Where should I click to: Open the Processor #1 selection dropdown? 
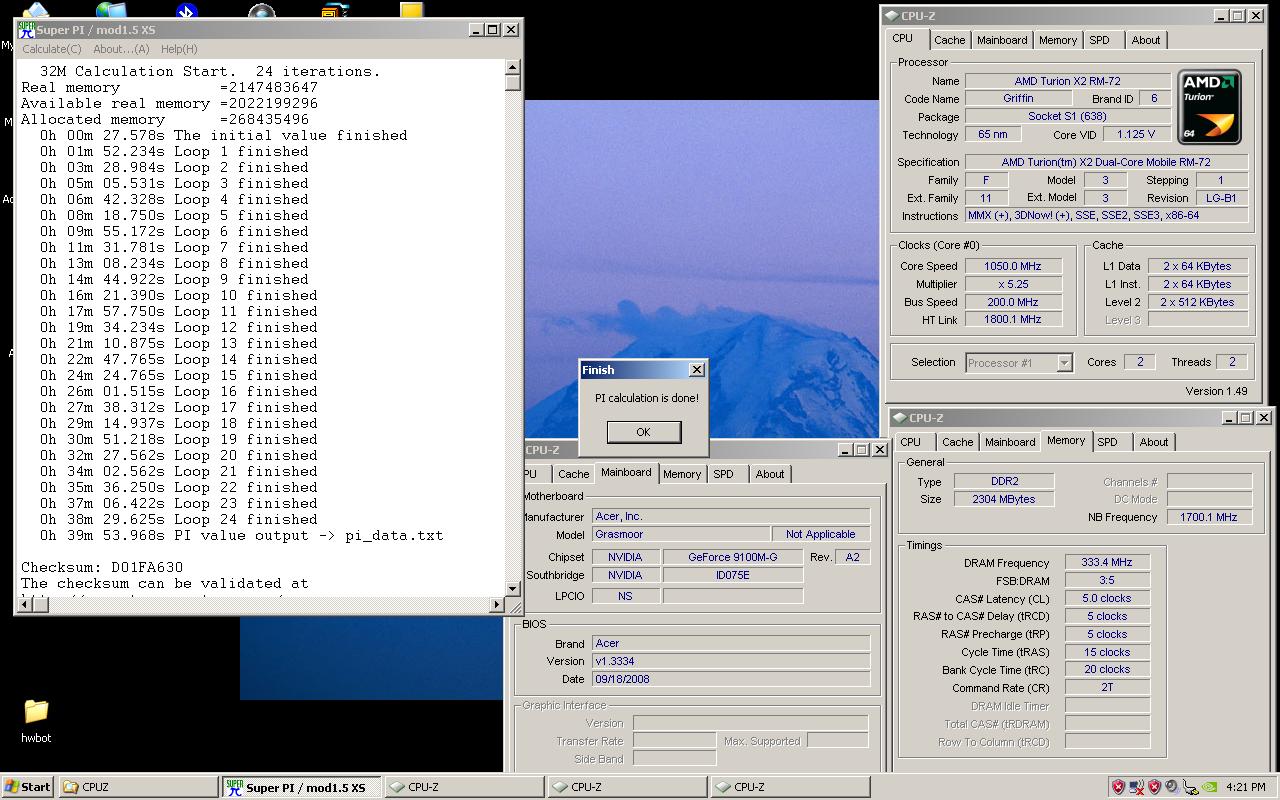point(1019,363)
